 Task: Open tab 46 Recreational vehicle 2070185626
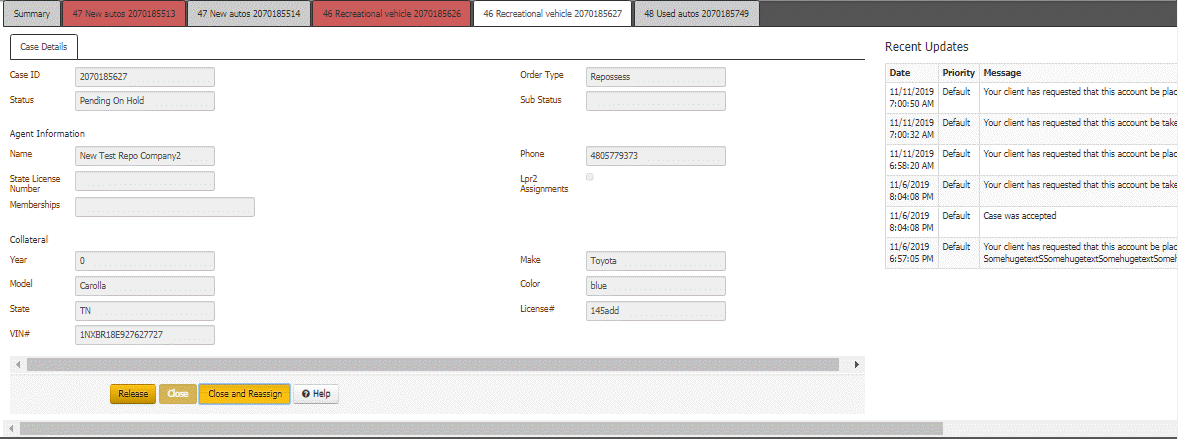click(x=391, y=14)
